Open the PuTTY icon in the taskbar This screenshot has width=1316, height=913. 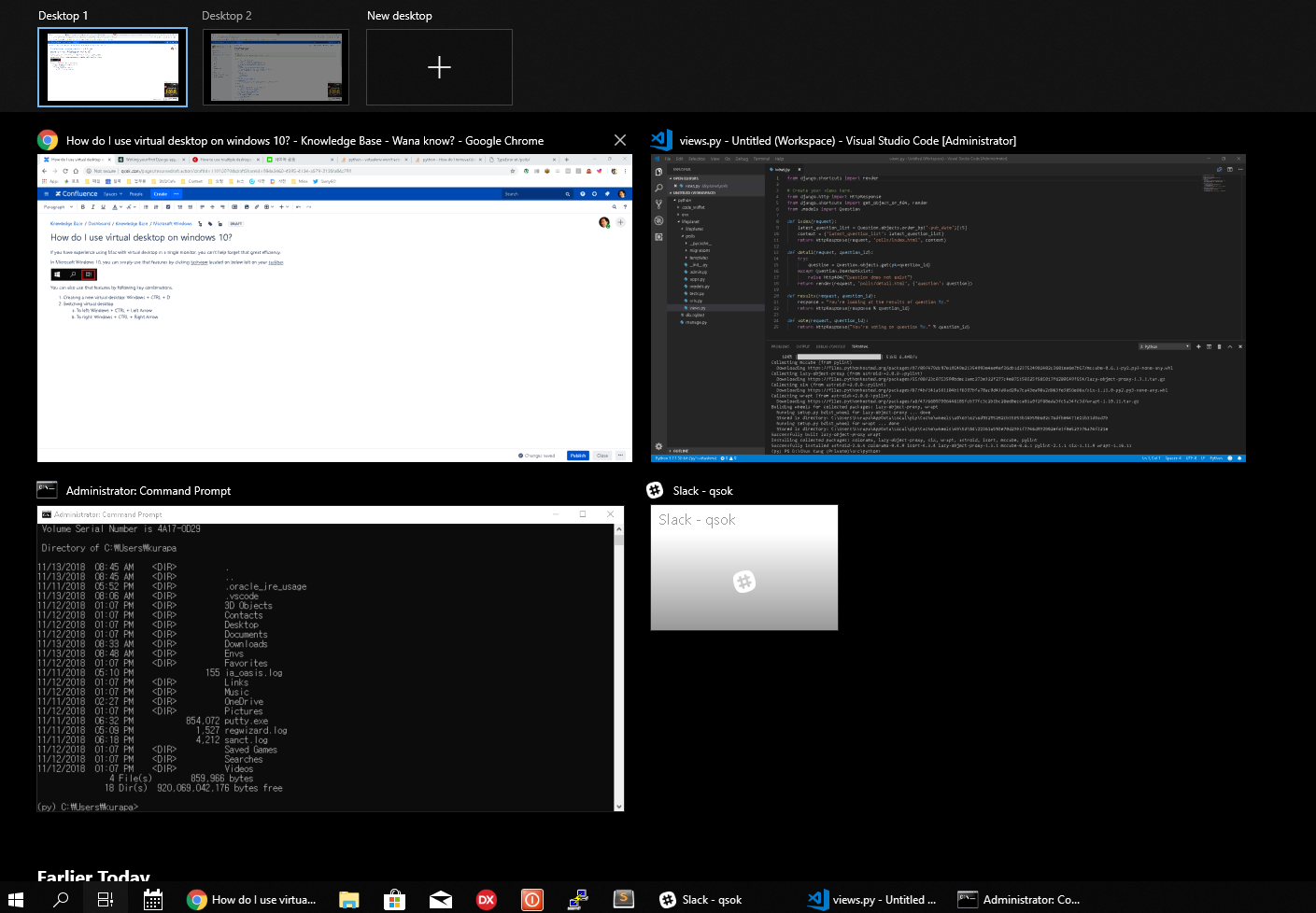[578, 899]
